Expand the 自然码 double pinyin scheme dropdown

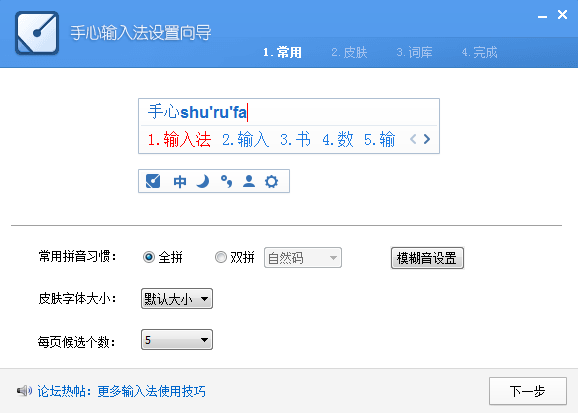303,257
